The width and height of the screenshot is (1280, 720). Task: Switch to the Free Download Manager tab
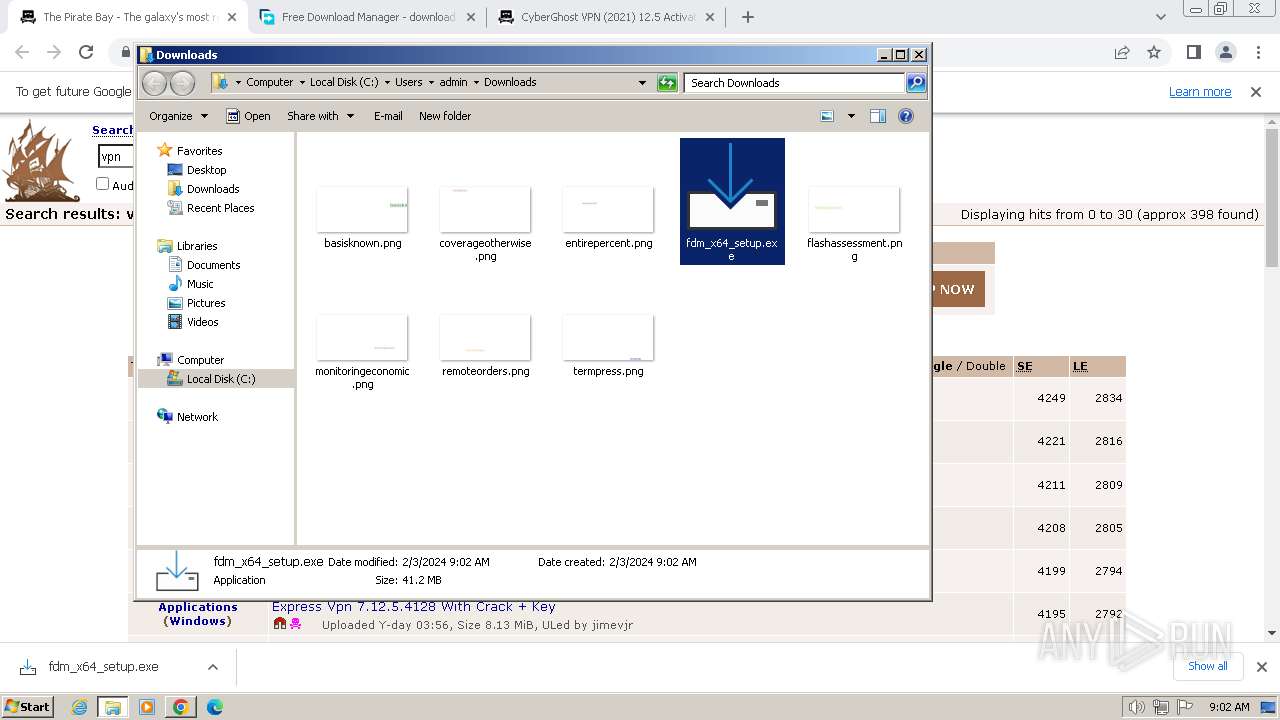click(x=366, y=17)
